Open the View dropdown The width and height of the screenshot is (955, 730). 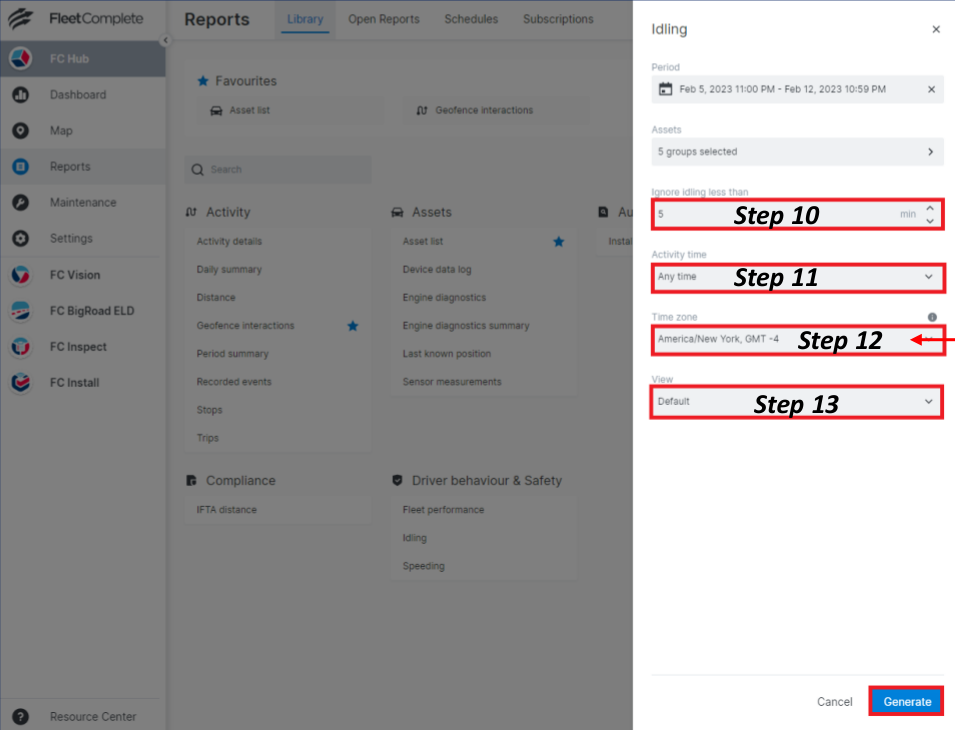coord(929,402)
